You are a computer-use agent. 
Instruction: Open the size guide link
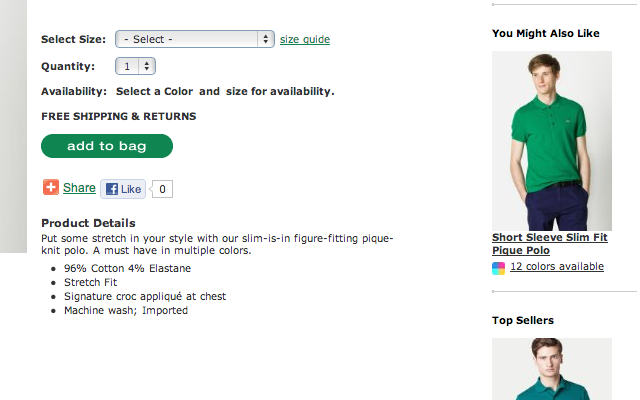point(304,40)
